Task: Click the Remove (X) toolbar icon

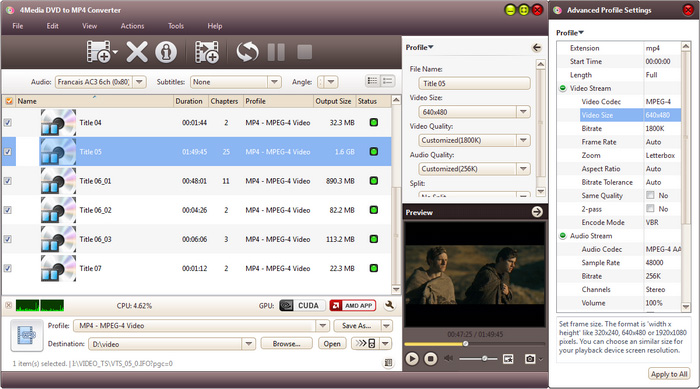Action: [137, 52]
